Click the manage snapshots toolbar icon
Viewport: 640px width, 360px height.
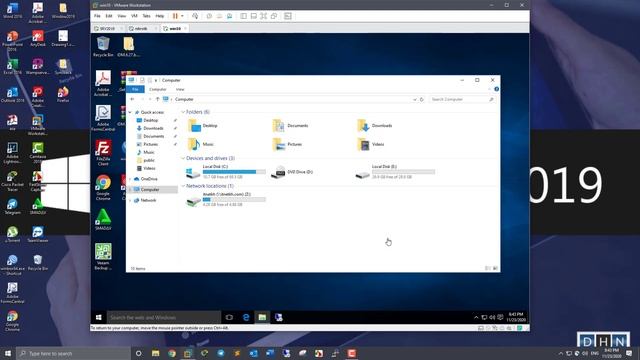pos(229,16)
